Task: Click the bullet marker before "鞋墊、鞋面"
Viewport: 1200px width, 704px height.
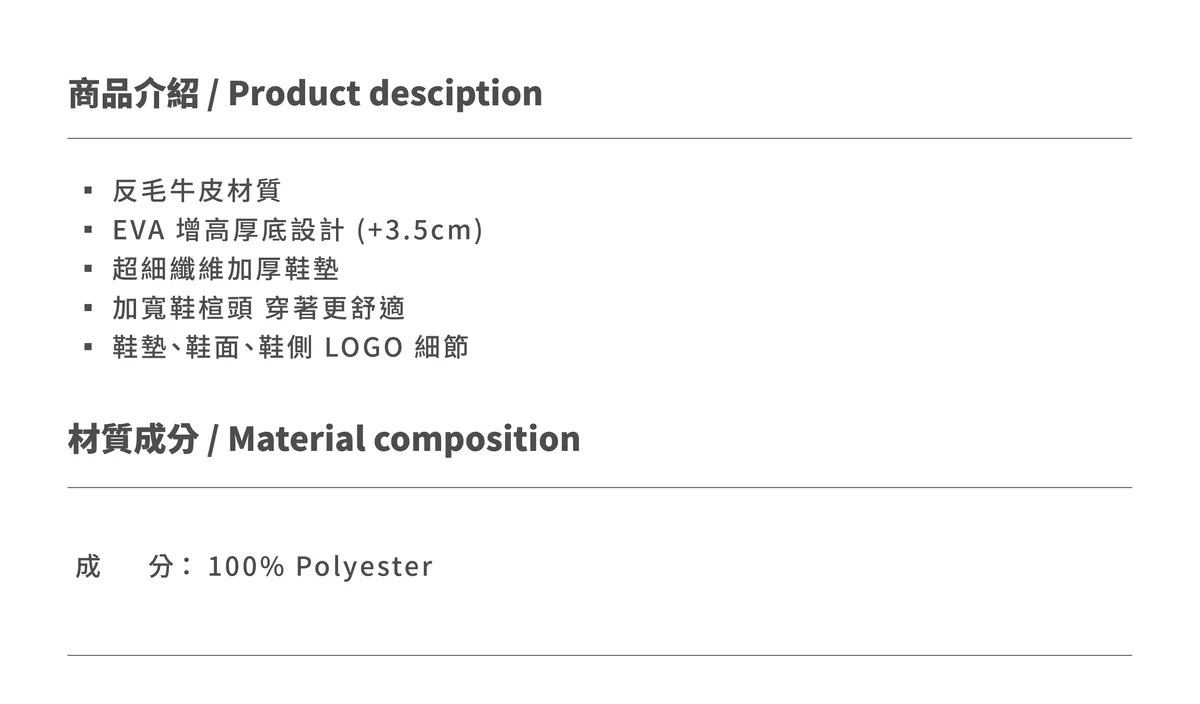Action: [88, 348]
